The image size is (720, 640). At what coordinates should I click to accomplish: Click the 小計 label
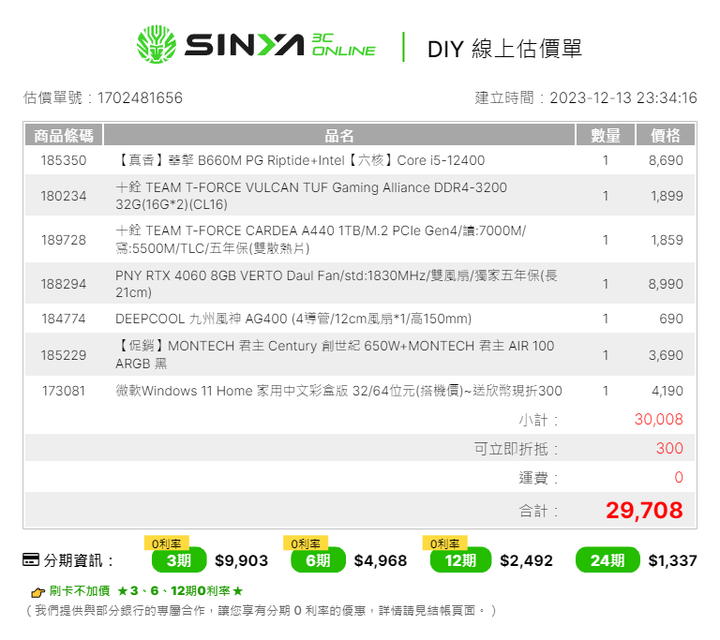[538, 420]
